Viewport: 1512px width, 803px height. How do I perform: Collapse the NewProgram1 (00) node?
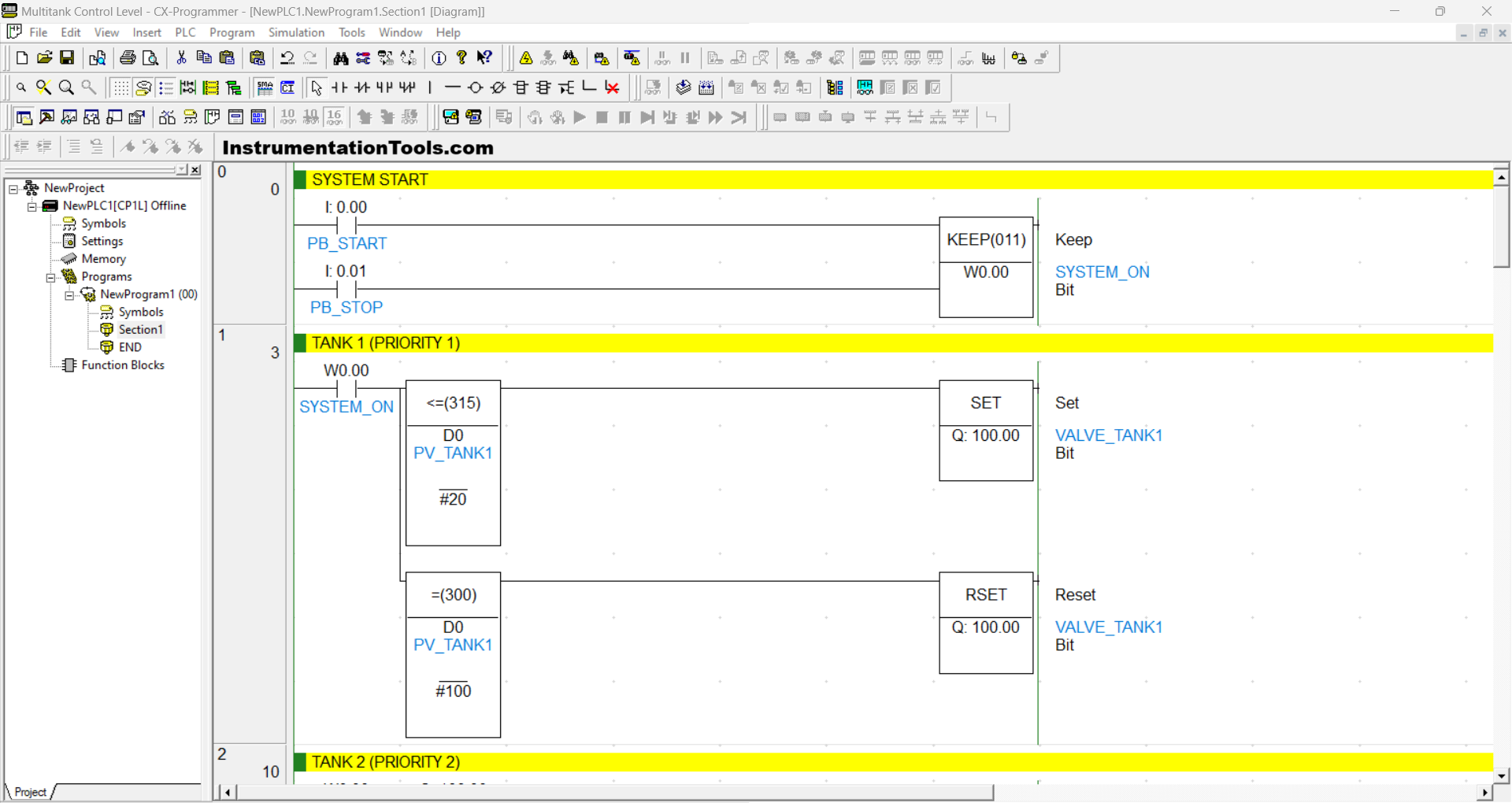pyautogui.click(x=70, y=294)
